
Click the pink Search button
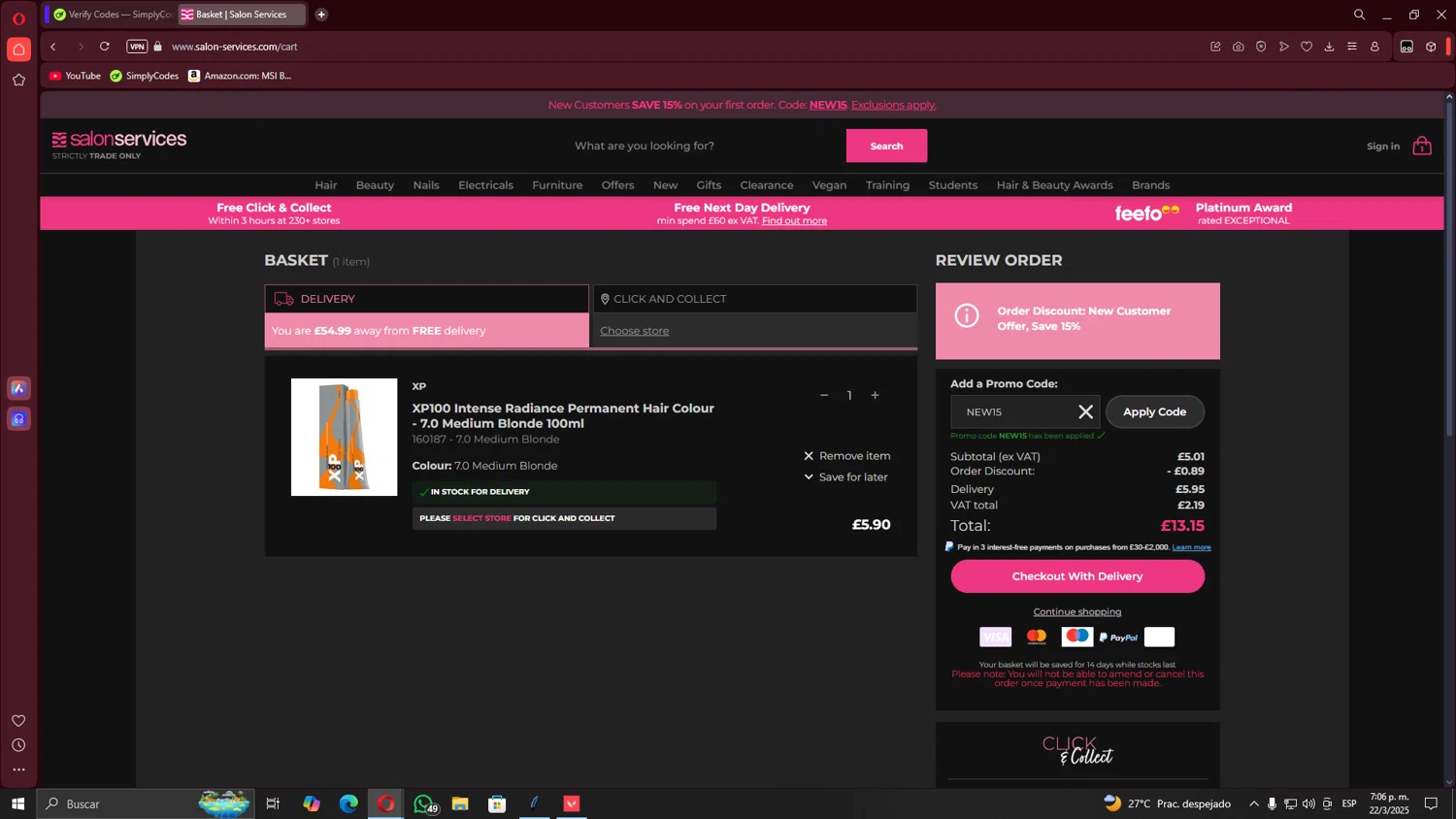tap(886, 146)
